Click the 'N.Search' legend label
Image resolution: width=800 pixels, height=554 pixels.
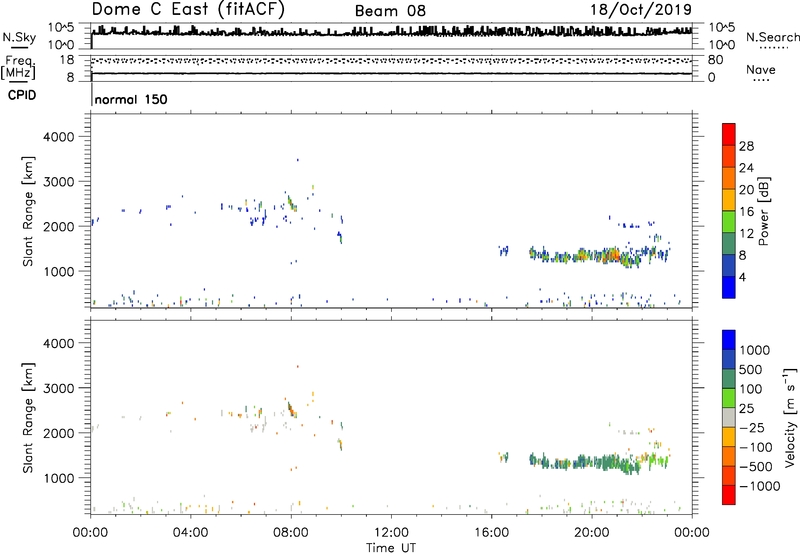pos(773,37)
